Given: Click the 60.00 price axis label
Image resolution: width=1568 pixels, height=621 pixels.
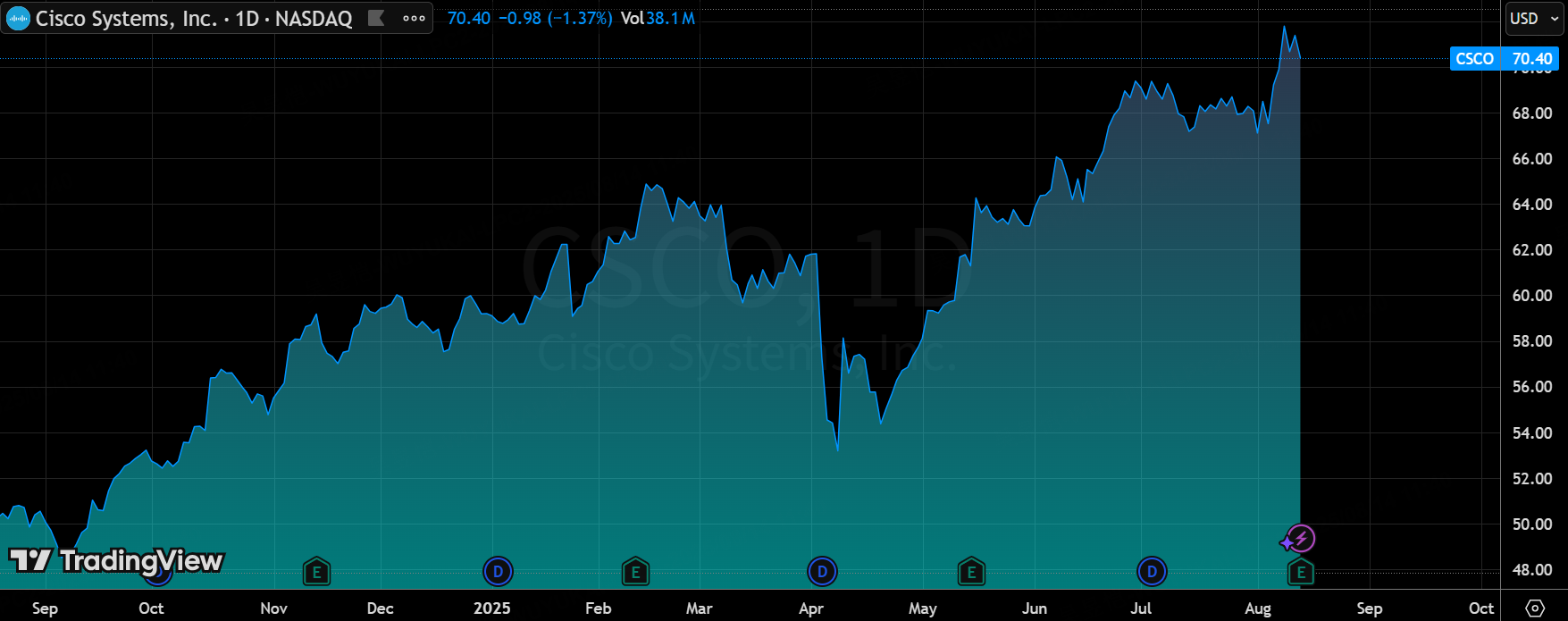Looking at the screenshot, I should tap(1531, 296).
